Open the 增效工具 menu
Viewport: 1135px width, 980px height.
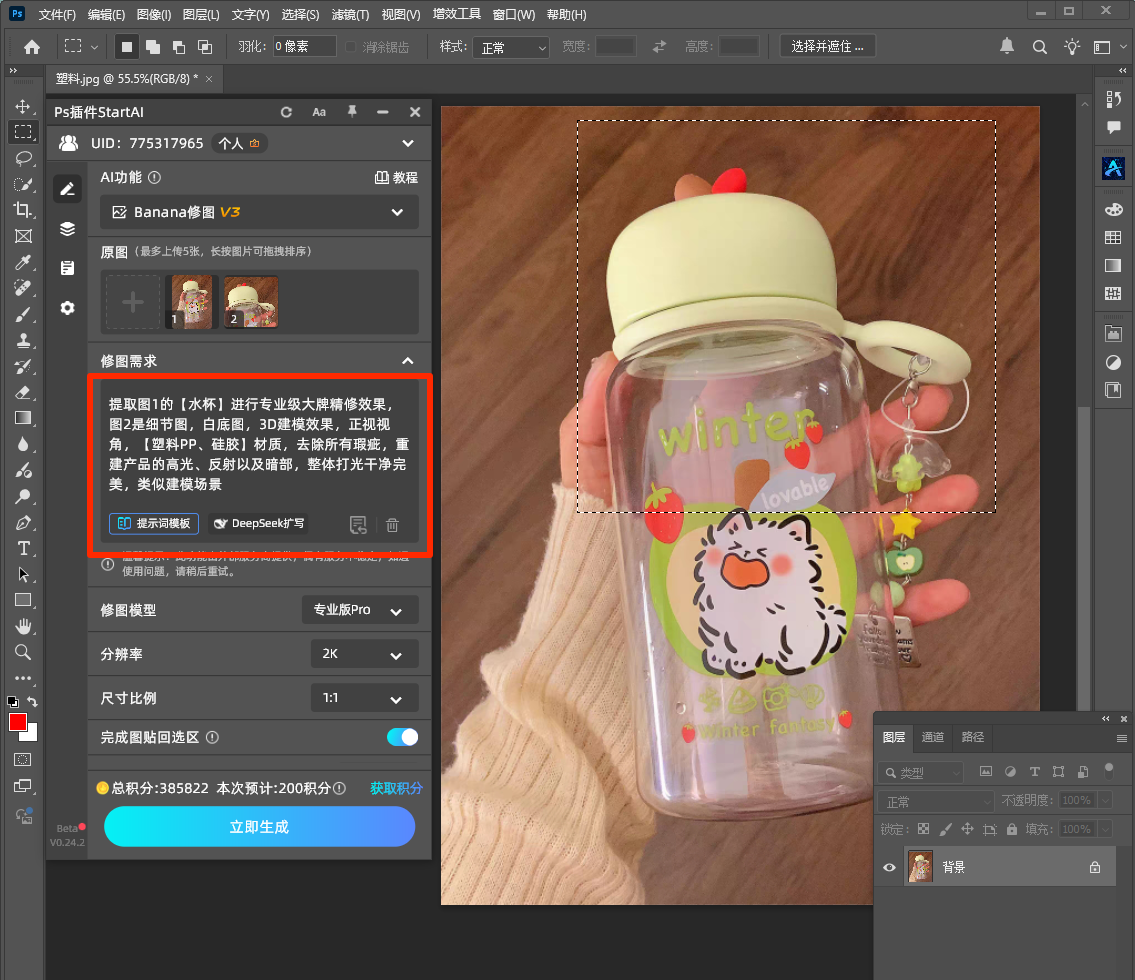[456, 14]
